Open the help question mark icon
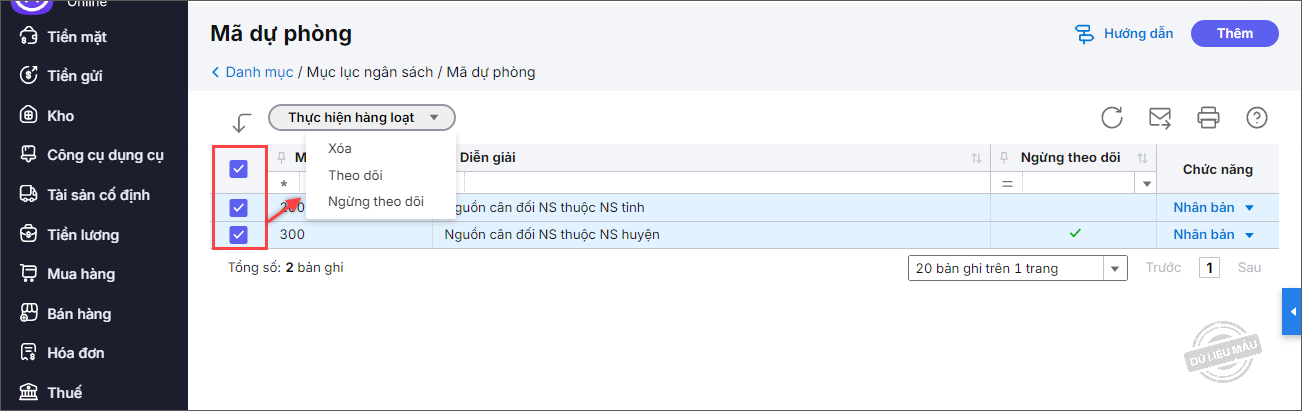The image size is (1302, 411). click(1257, 118)
